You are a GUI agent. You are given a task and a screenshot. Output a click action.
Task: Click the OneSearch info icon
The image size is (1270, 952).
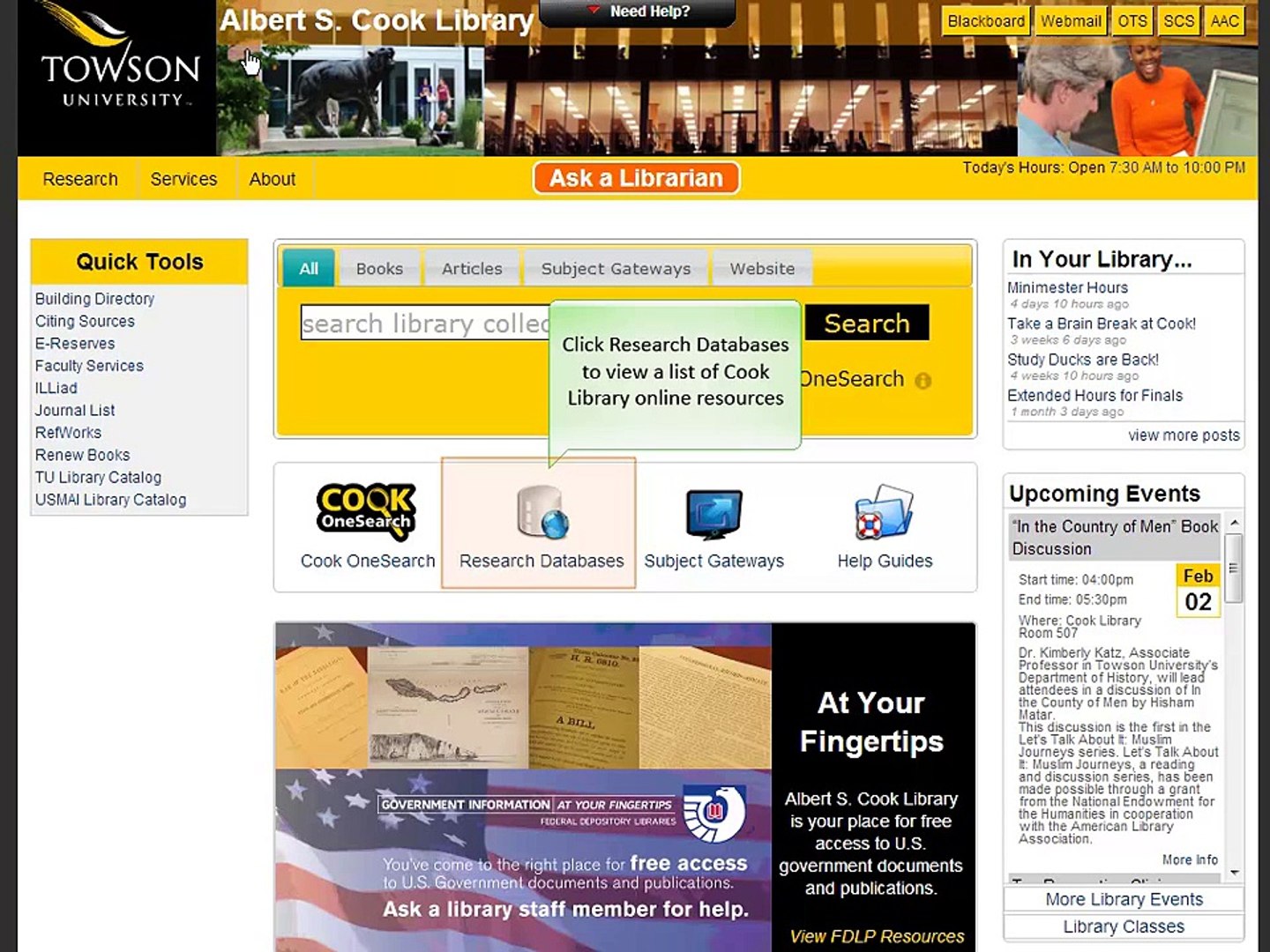923,381
